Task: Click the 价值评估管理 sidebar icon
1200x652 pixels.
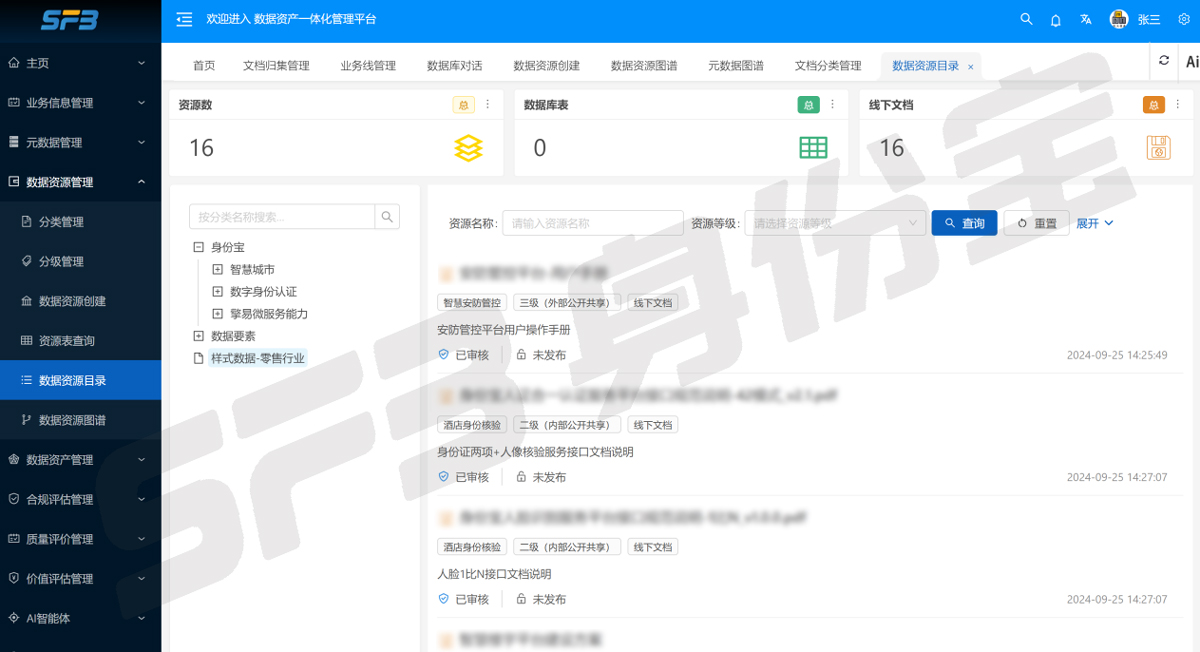Action: coord(14,578)
